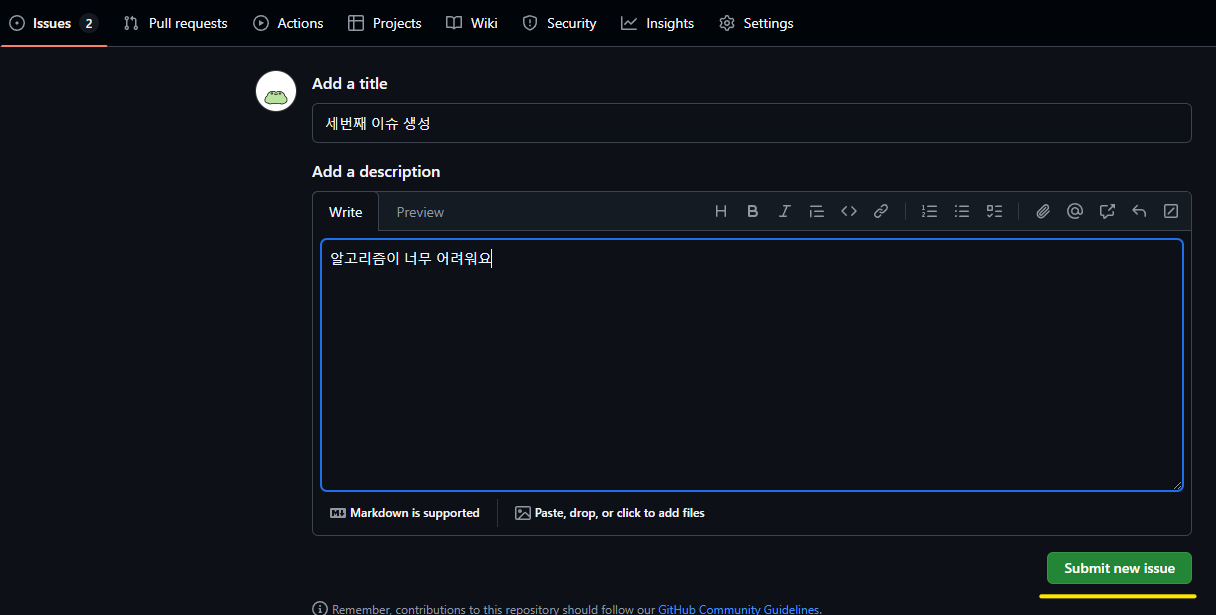Open the Pull requests tab
1216x615 pixels.
click(x=175, y=23)
